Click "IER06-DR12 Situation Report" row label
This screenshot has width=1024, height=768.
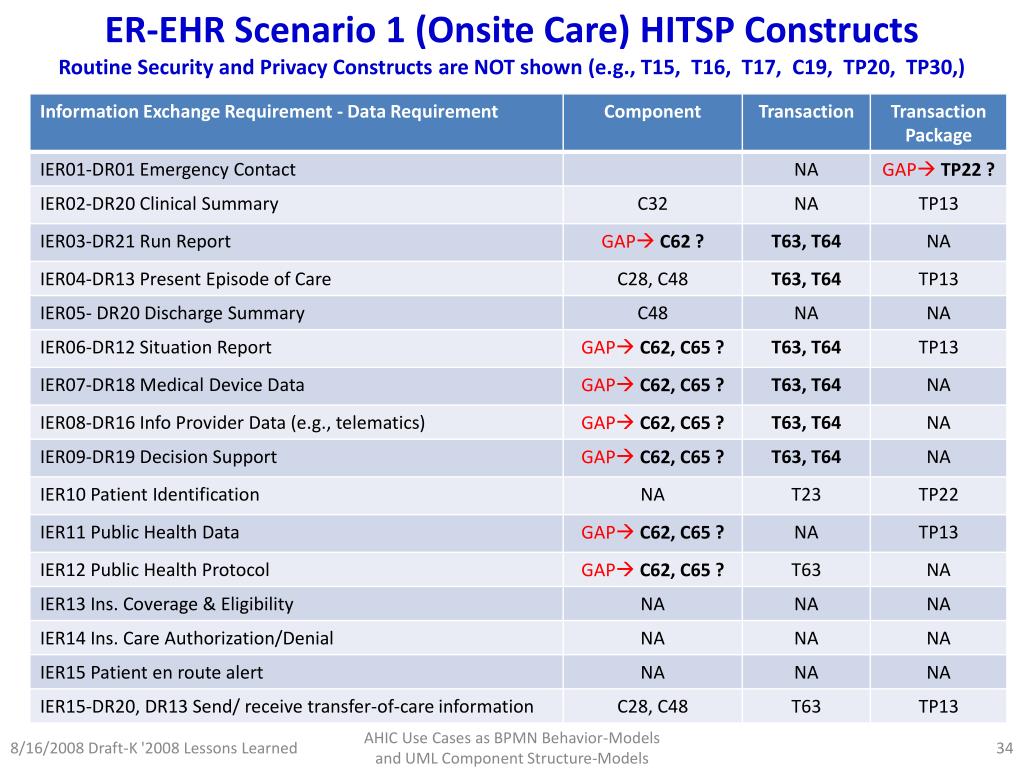click(x=155, y=347)
